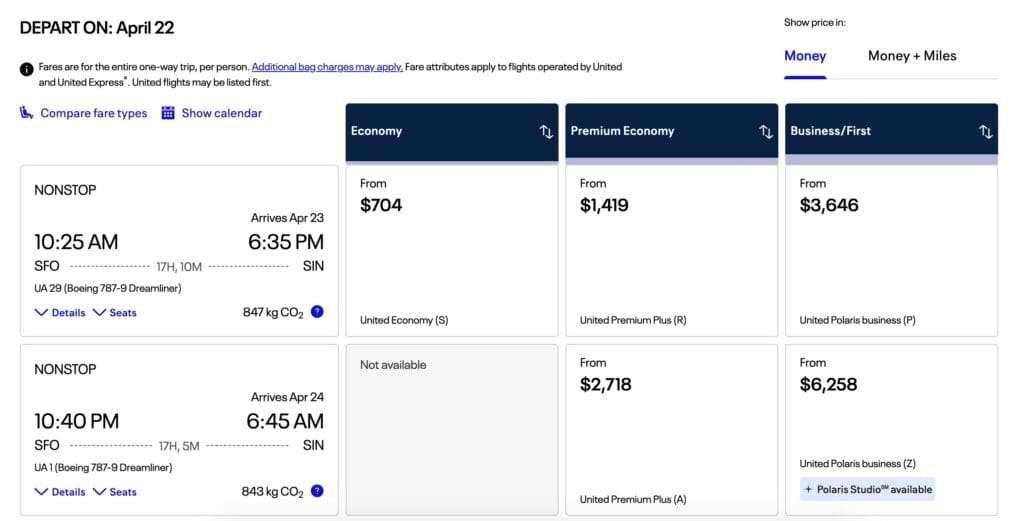The image size is (1024, 521).
Task: Click the Business/First sort arrows icon
Action: (986, 132)
